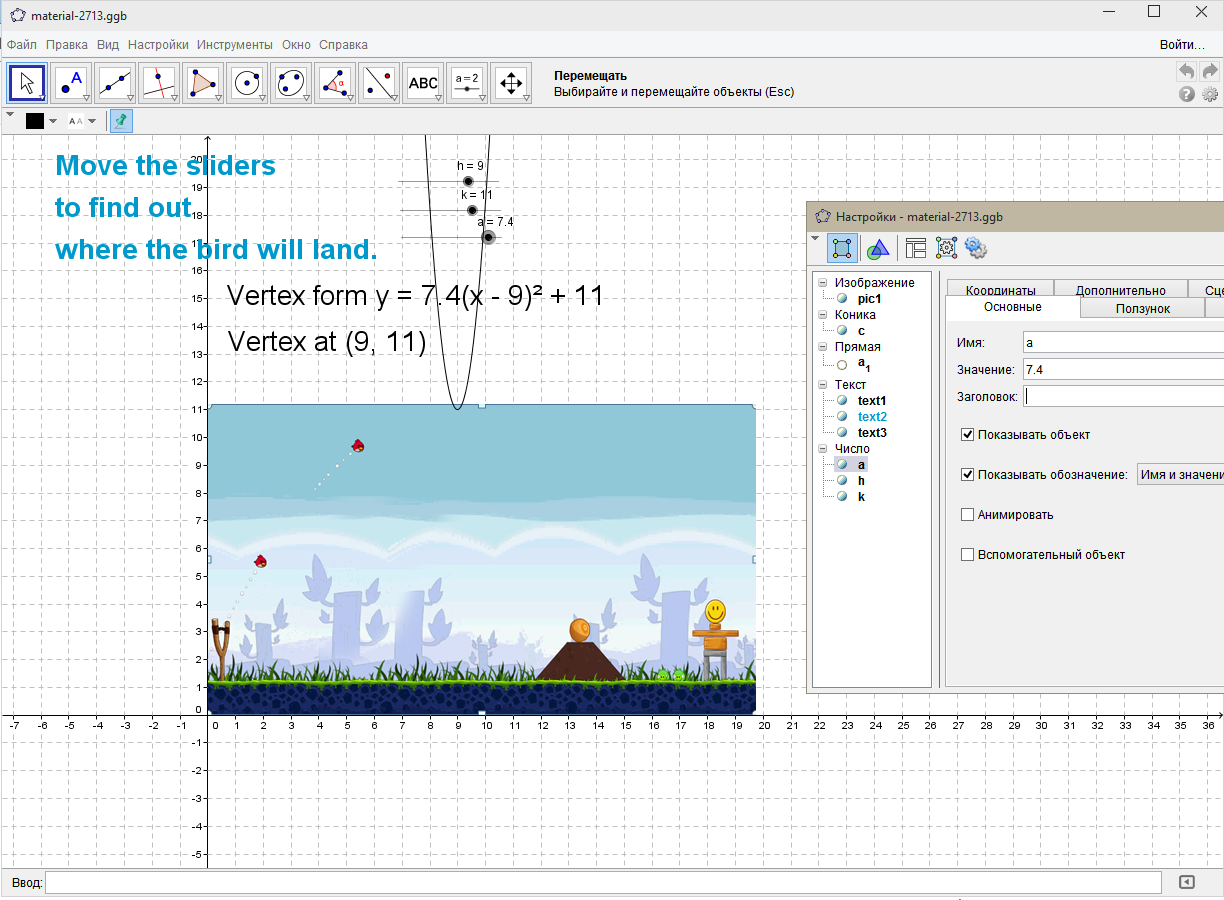Click the Redo arrow
Screen dimensions: 1224x900
(1210, 72)
